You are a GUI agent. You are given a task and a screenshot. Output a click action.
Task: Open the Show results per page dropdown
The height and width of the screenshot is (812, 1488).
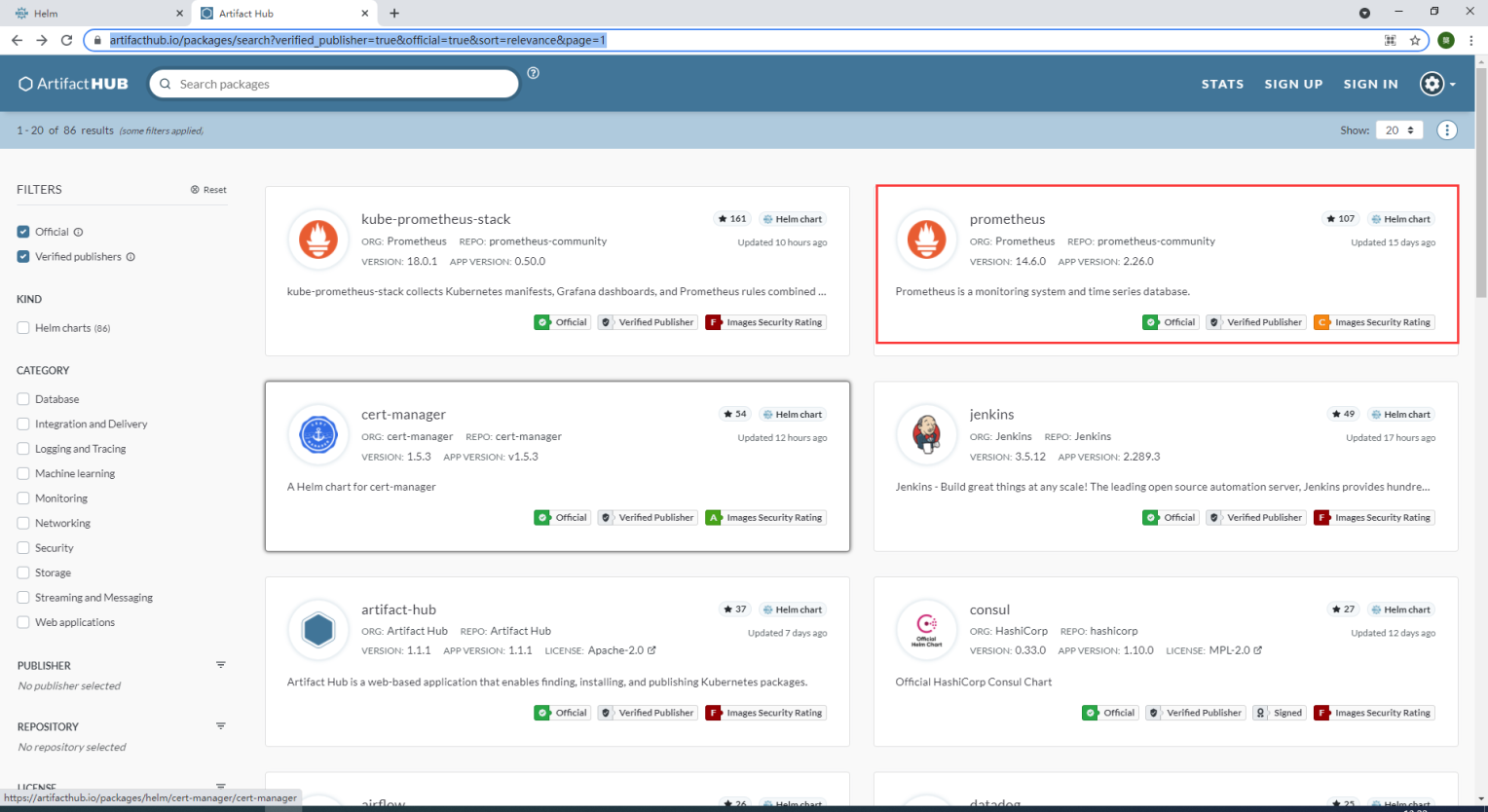click(x=1399, y=130)
